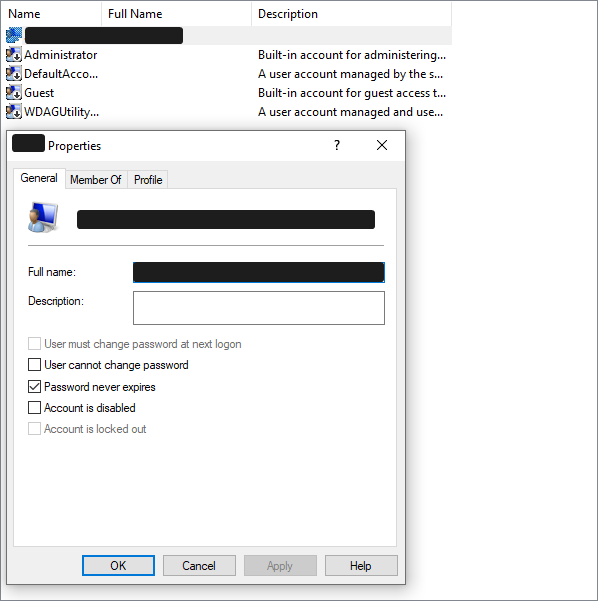Select the DefaultAccount user icon
The width and height of the screenshot is (598, 601).
click(14, 74)
